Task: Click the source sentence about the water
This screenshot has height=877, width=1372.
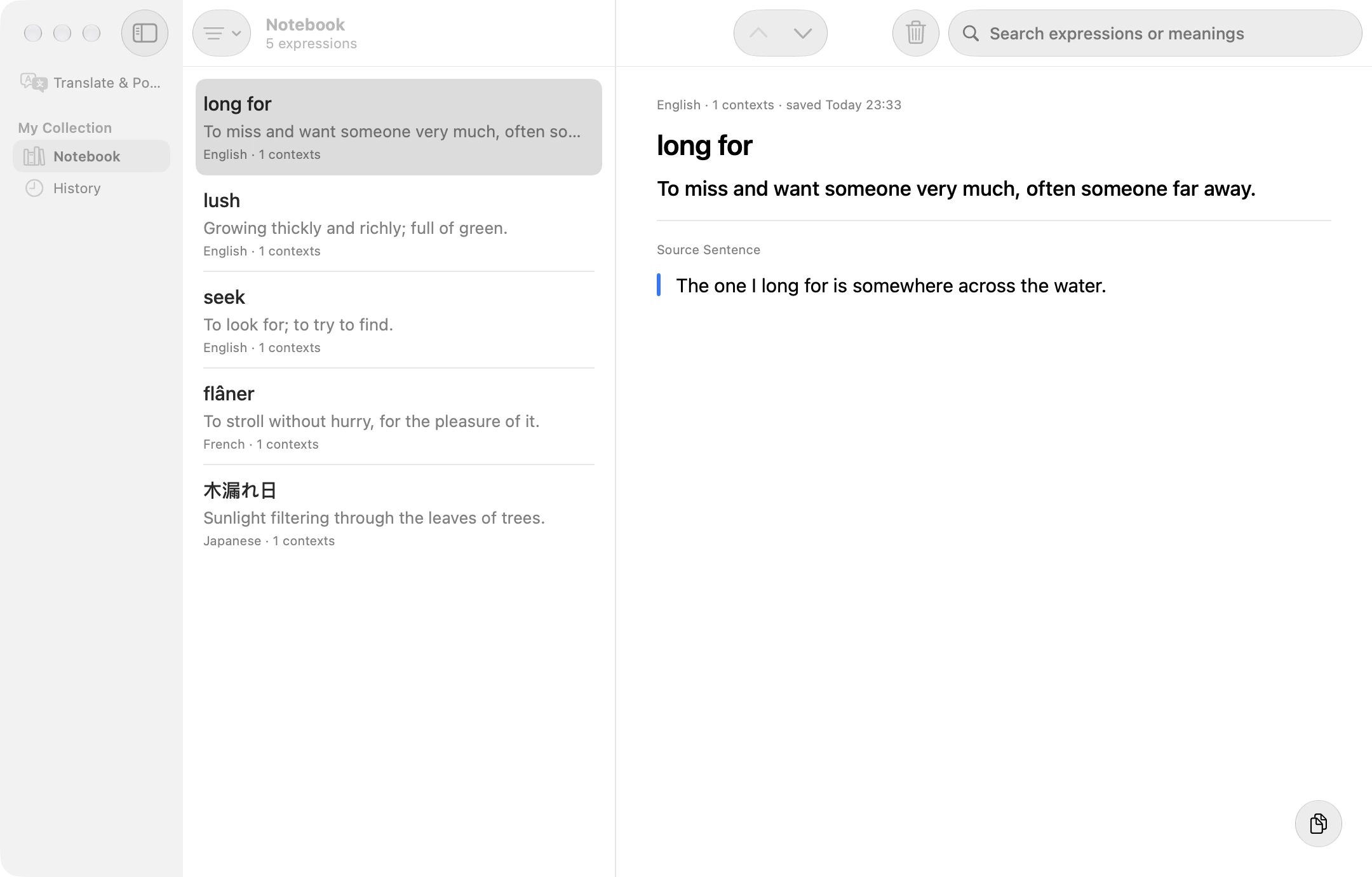Action: (891, 285)
